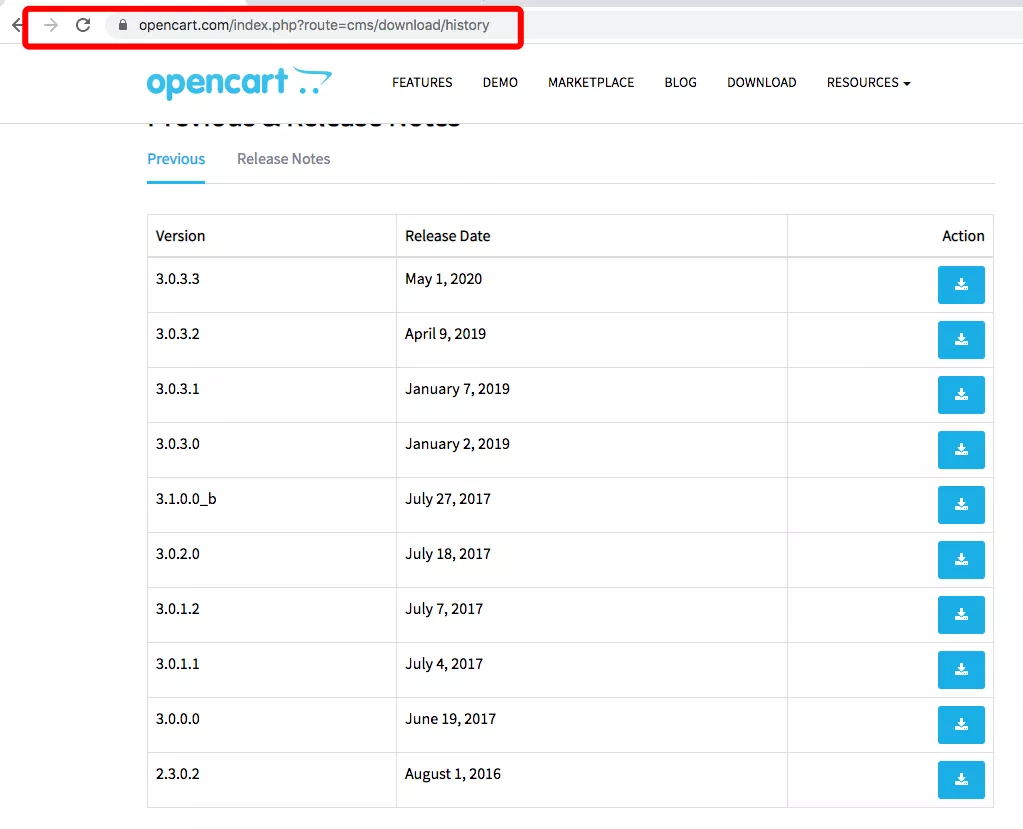Image resolution: width=1023 pixels, height=829 pixels.
Task: Go forward using browser forward arrow
Action: pos(51,25)
